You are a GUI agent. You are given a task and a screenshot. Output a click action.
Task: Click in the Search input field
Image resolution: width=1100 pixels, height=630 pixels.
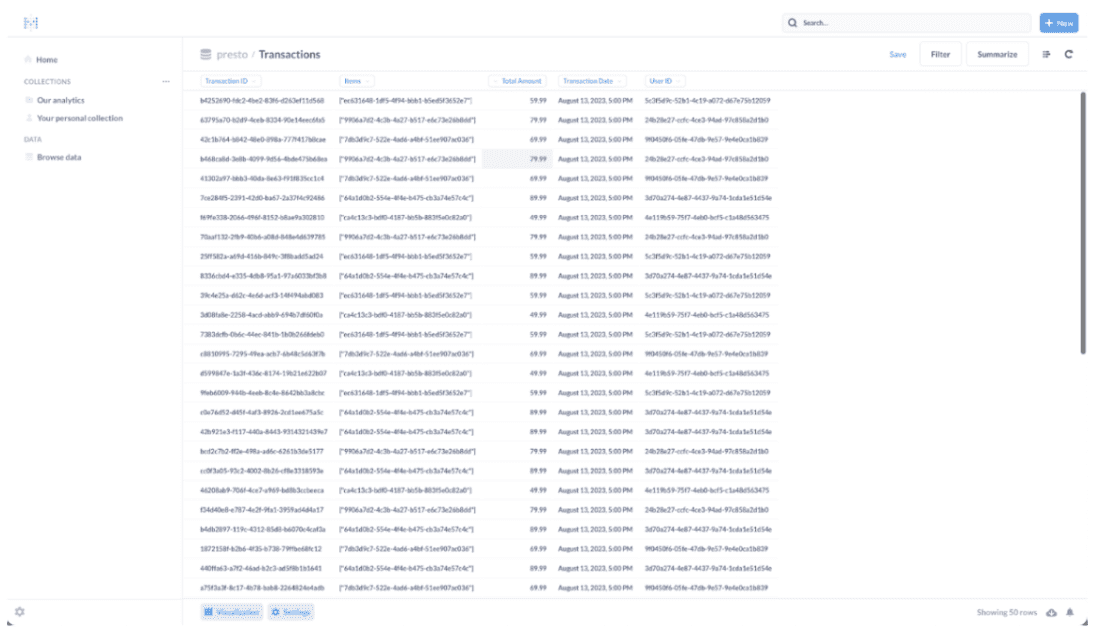(910, 22)
